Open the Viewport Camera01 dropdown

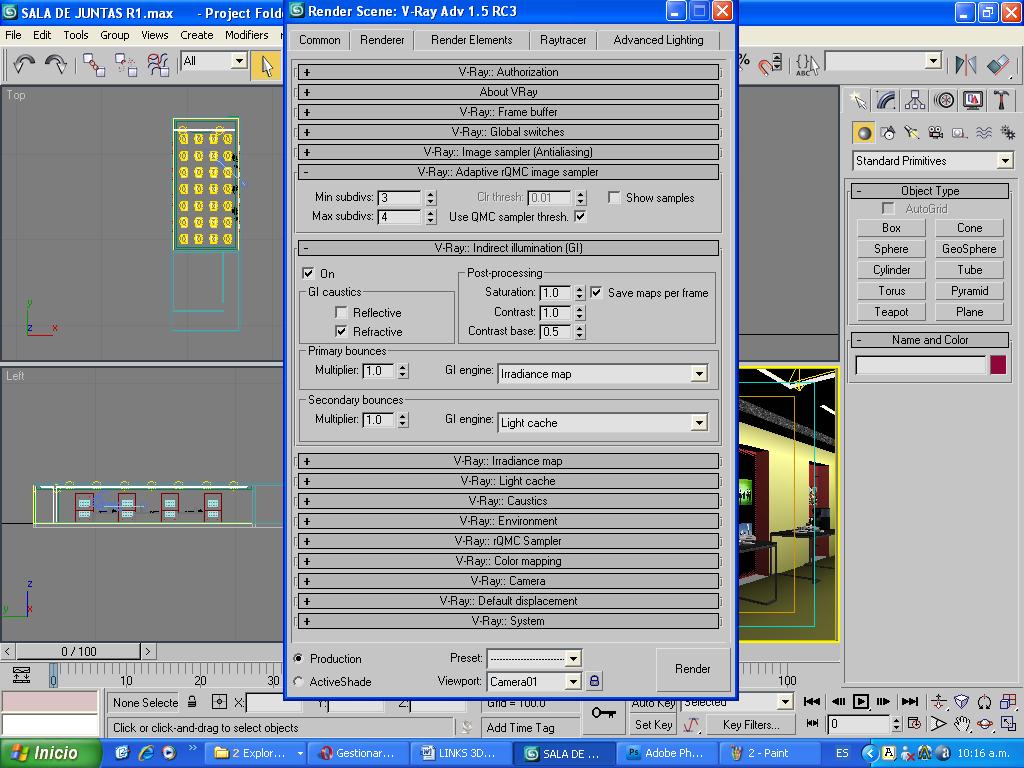tap(573, 681)
